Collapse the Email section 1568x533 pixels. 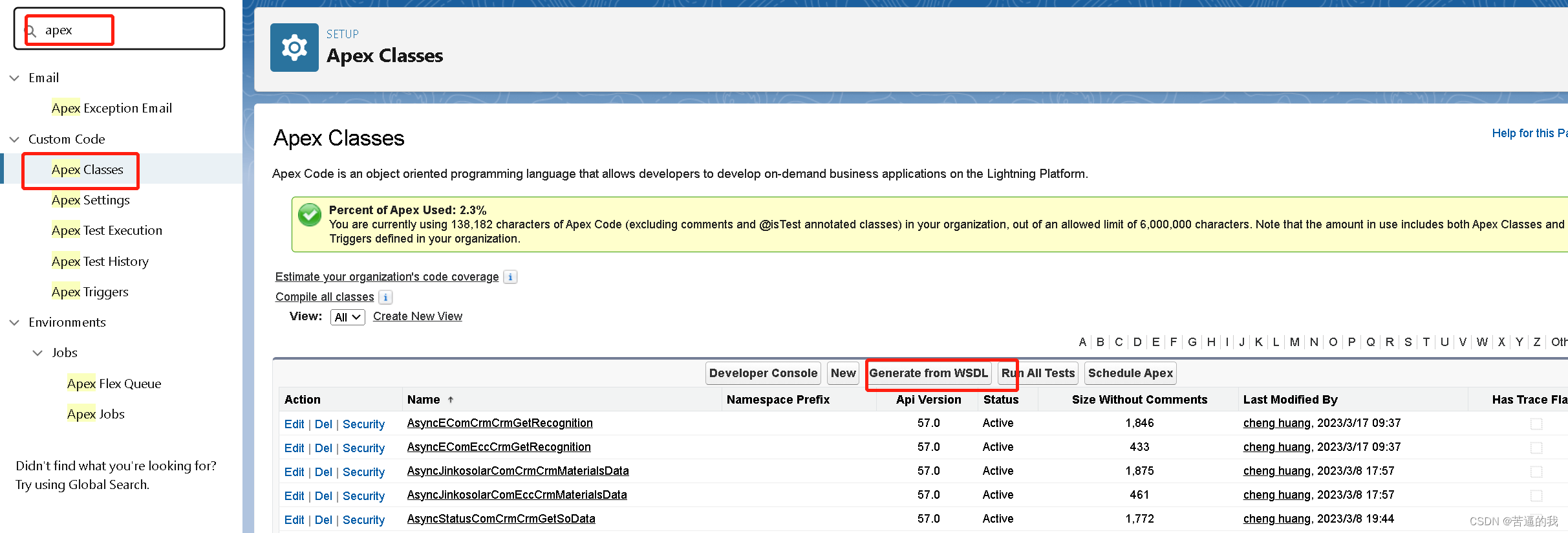[14, 78]
